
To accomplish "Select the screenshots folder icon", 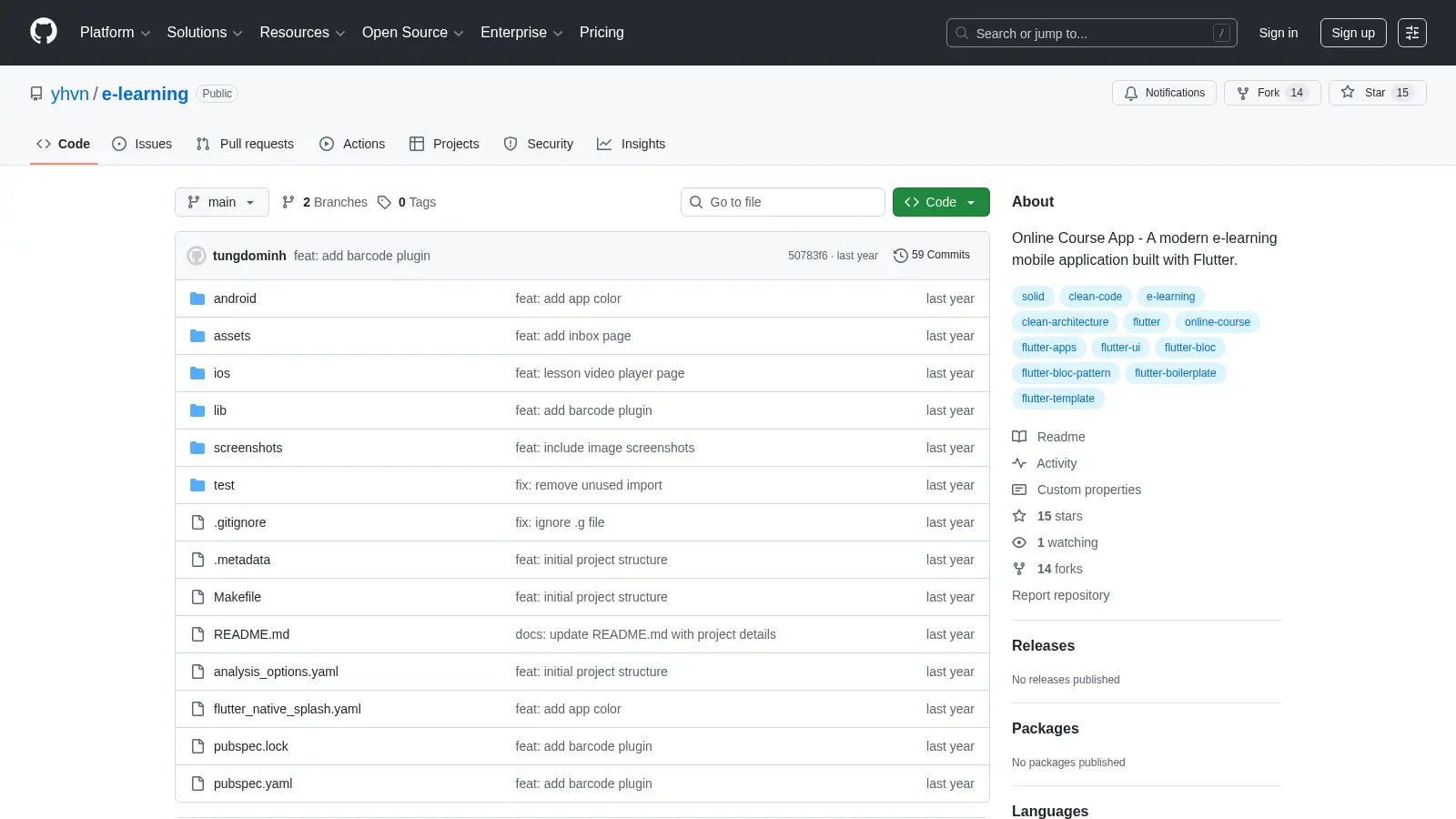I will [x=197, y=448].
